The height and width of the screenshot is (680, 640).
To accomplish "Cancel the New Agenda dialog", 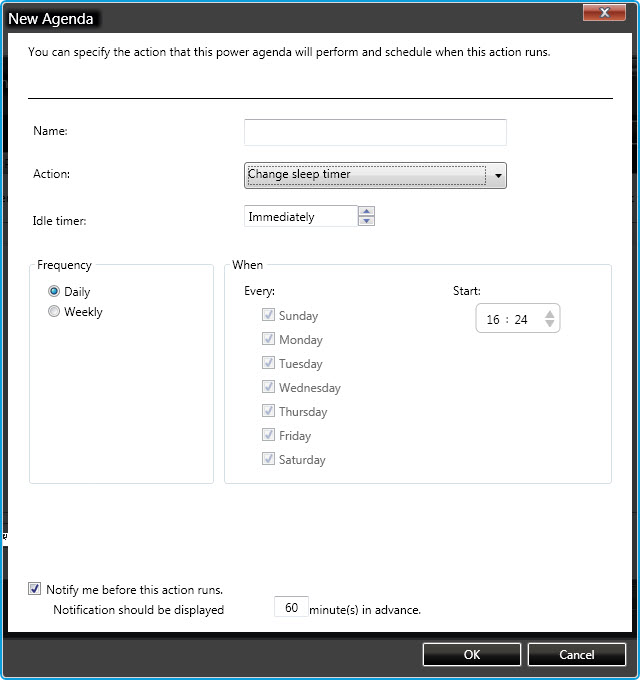I will (577, 654).
